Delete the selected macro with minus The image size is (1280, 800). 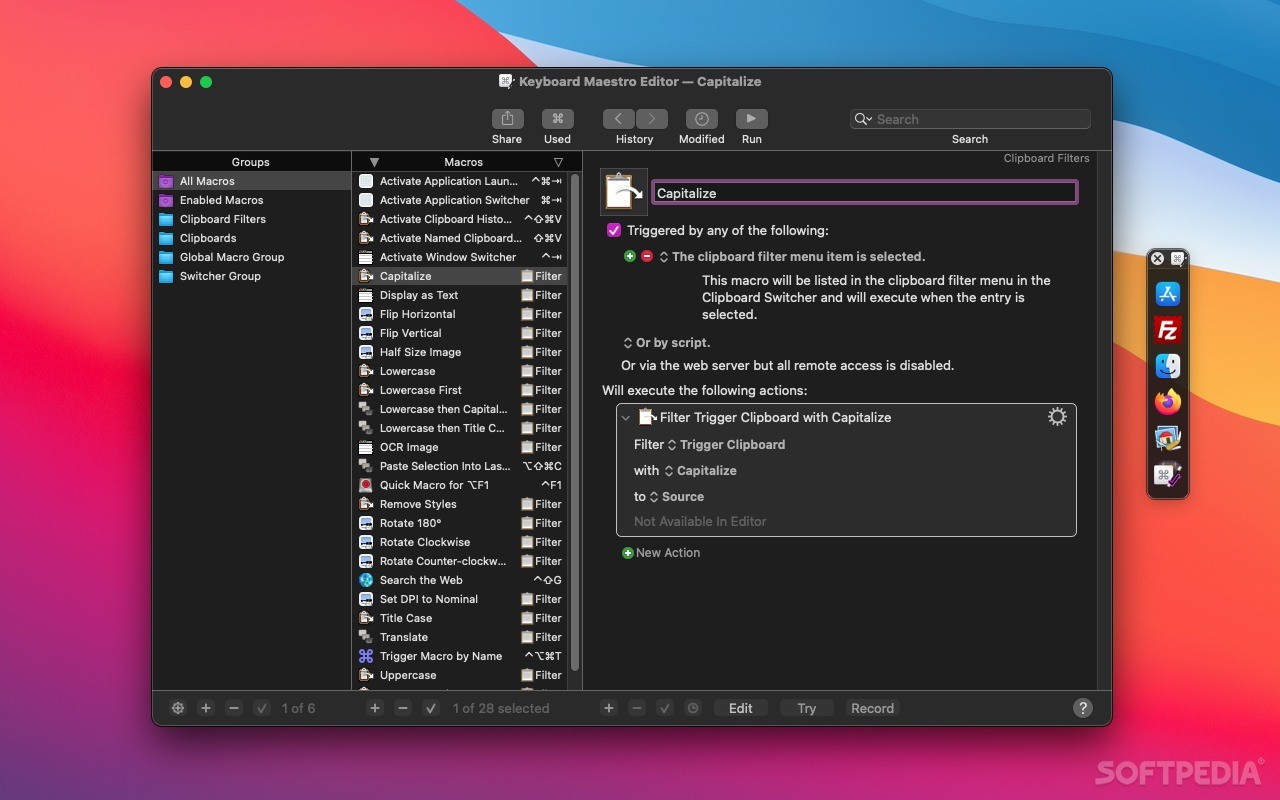pyautogui.click(x=403, y=708)
